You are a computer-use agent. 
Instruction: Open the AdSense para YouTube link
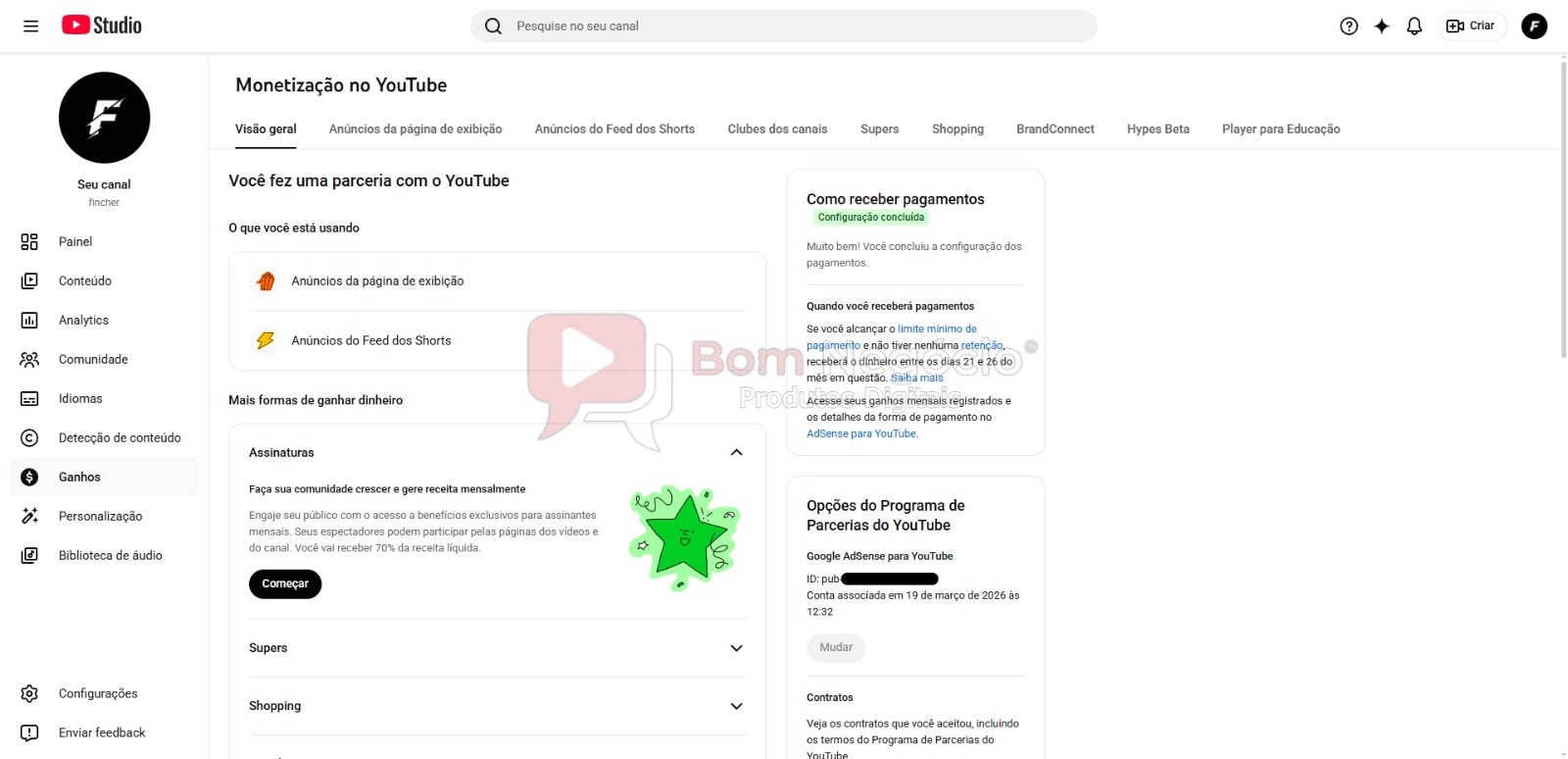(x=861, y=433)
